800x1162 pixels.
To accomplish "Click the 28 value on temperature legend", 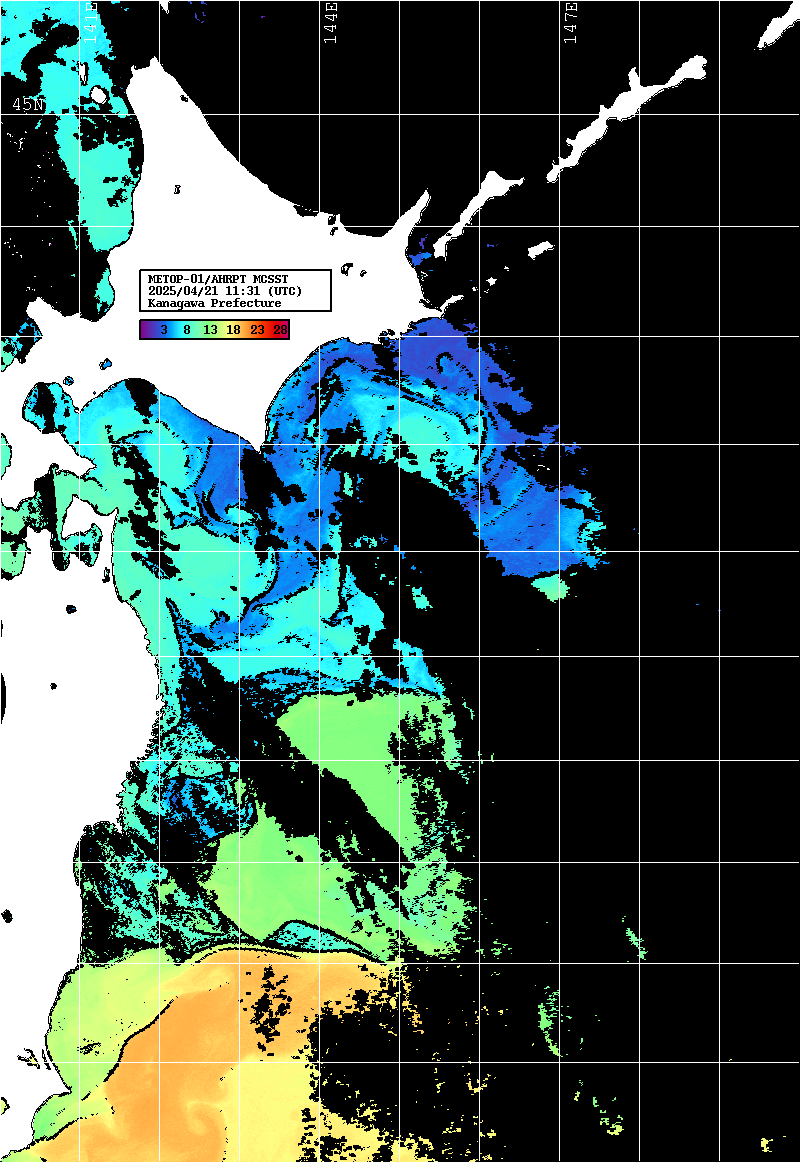I will coord(280,330).
